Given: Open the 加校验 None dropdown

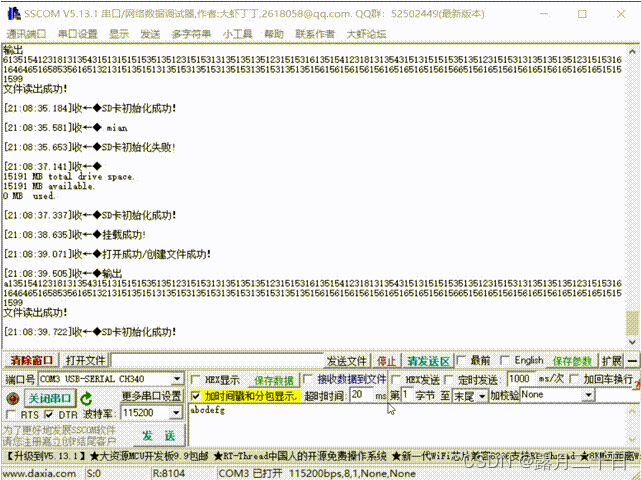Looking at the screenshot, I should 557,395.
